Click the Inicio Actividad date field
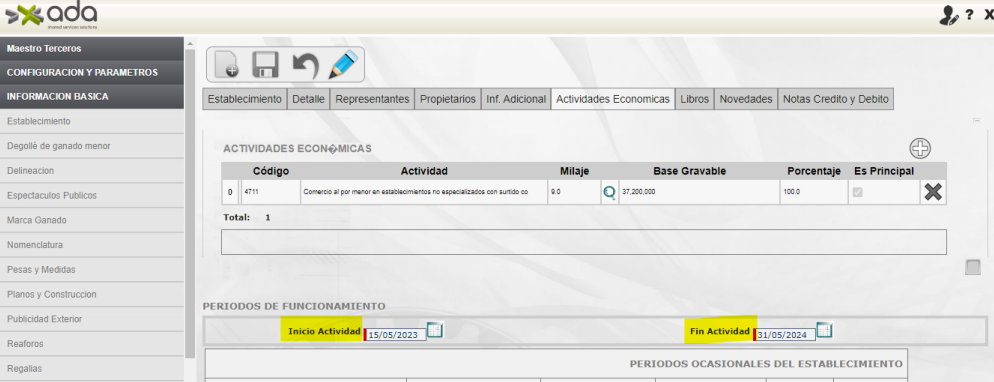Image resolution: width=994 pixels, height=382 pixels. (395, 335)
